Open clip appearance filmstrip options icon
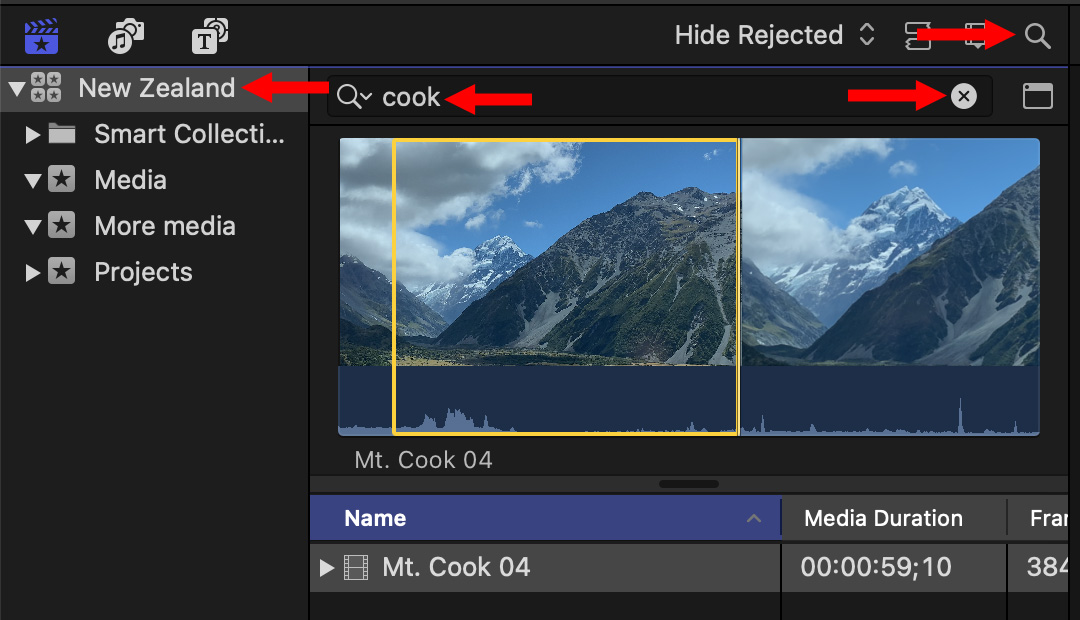This screenshot has height=620, width=1080. click(x=976, y=37)
